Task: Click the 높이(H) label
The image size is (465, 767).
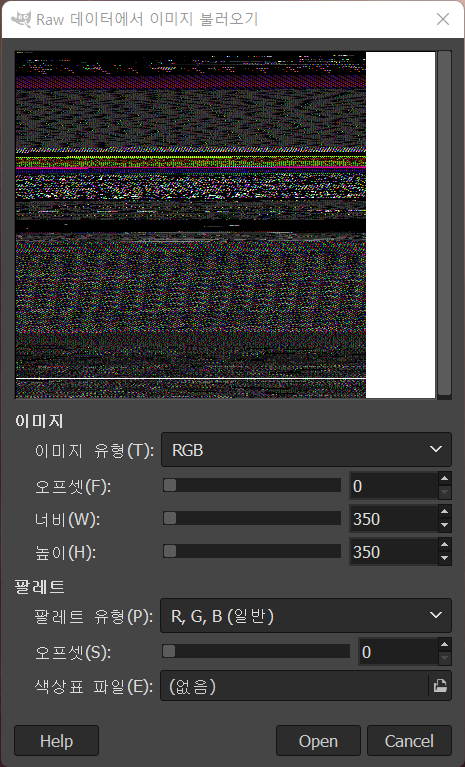Action: pyautogui.click(x=66, y=552)
